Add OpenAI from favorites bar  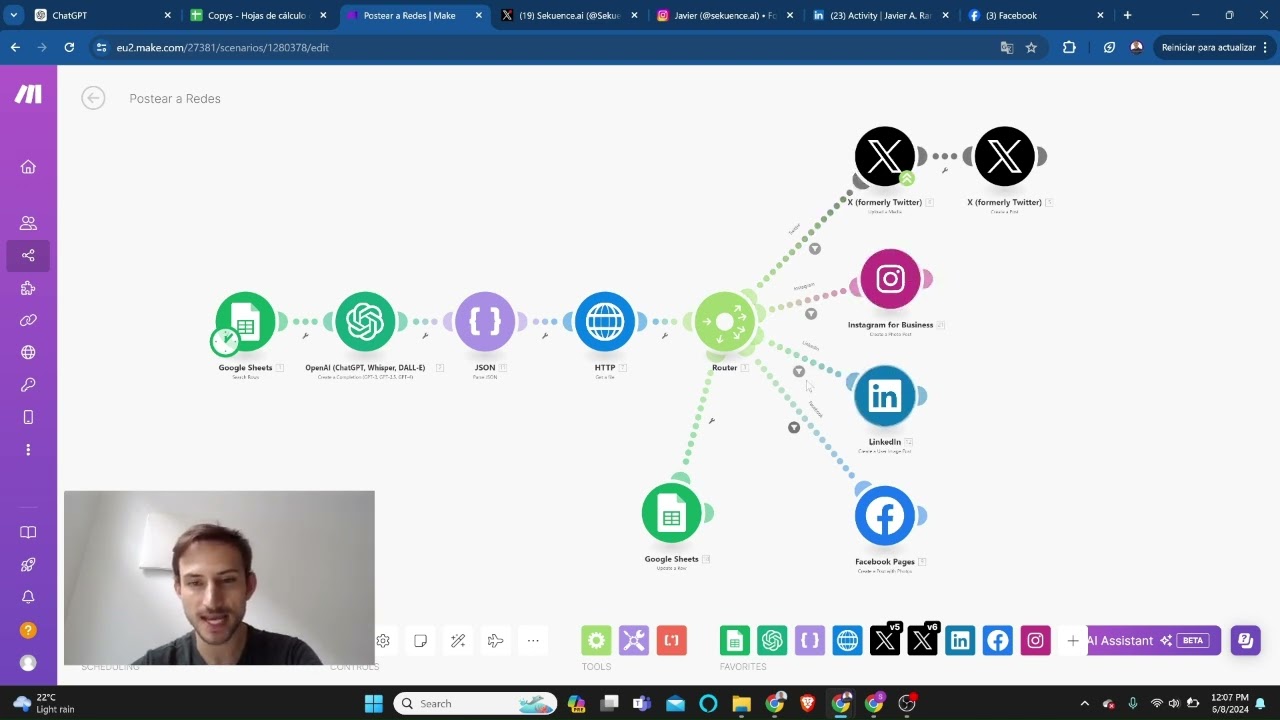[772, 641]
